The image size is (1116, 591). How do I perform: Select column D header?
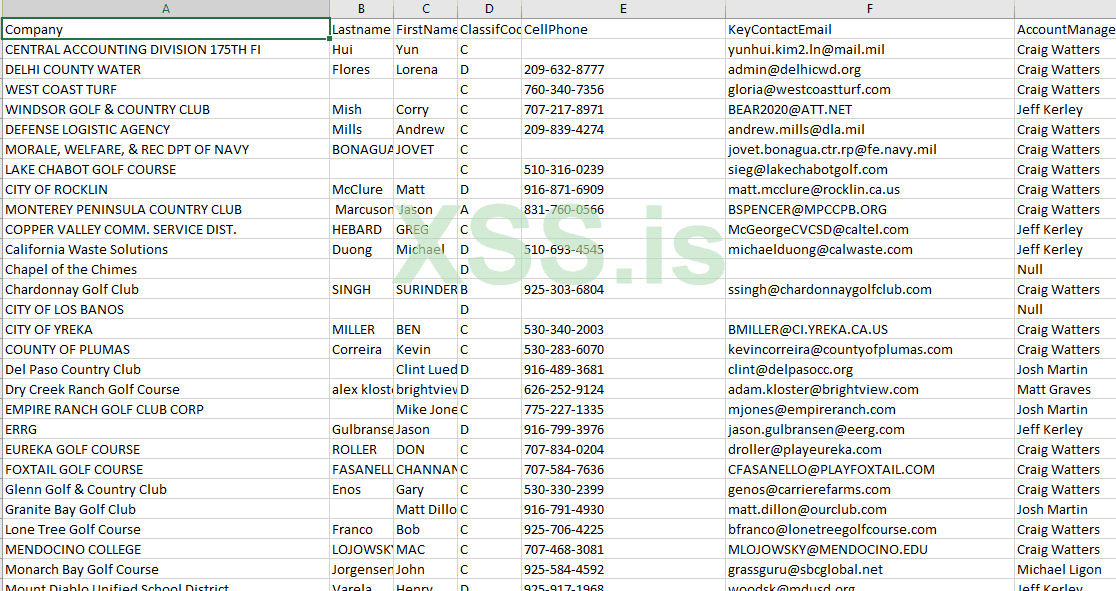(490, 9)
